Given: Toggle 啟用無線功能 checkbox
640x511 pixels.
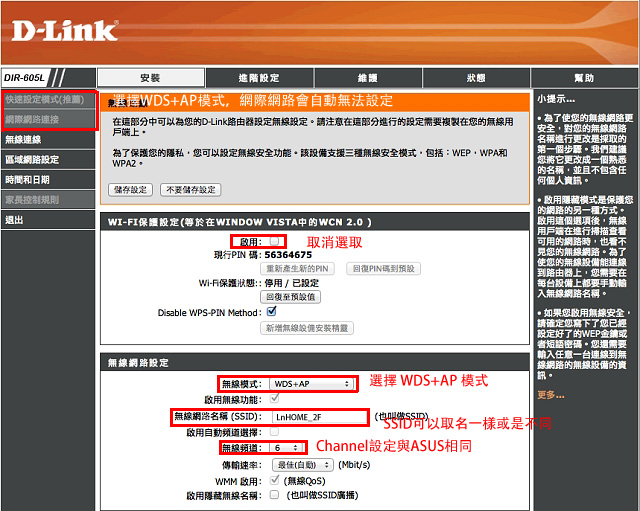Looking at the screenshot, I should point(274,398).
